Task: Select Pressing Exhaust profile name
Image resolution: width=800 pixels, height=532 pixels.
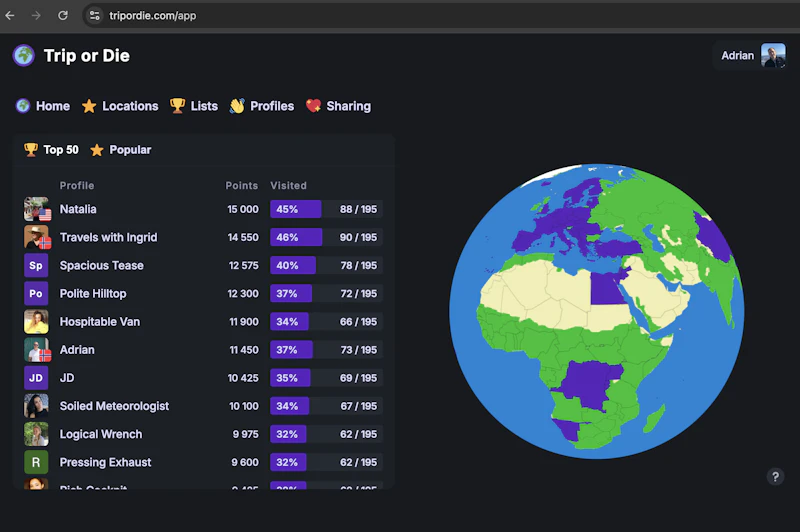Action: coord(106,462)
